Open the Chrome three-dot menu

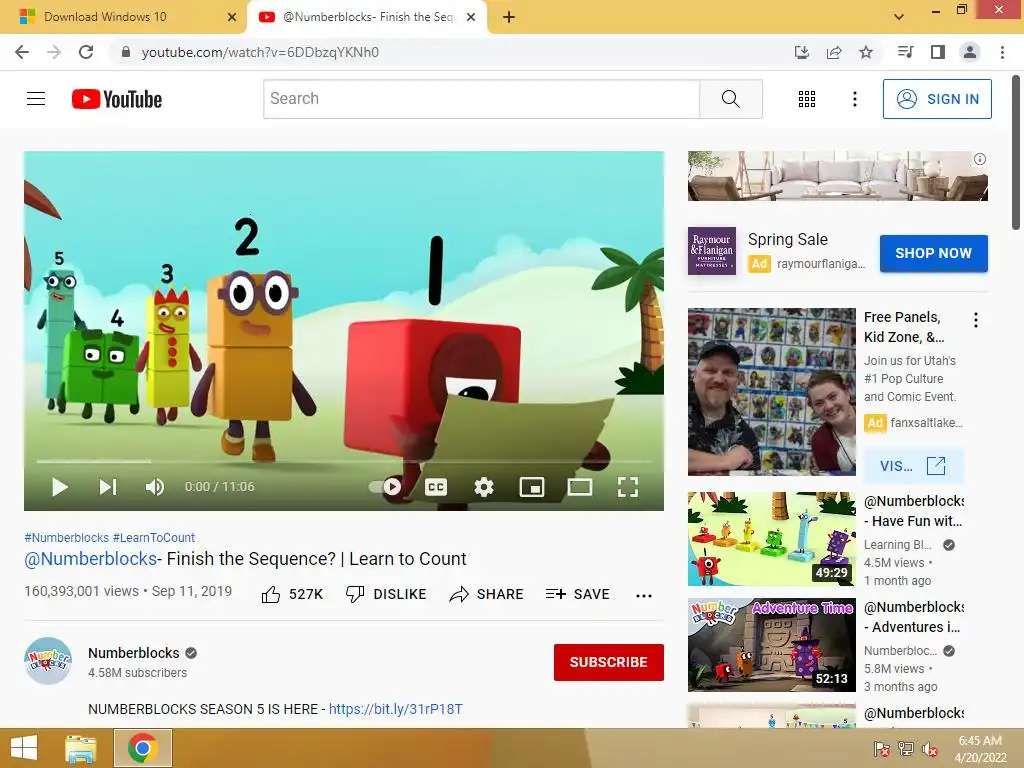pyautogui.click(x=1002, y=52)
